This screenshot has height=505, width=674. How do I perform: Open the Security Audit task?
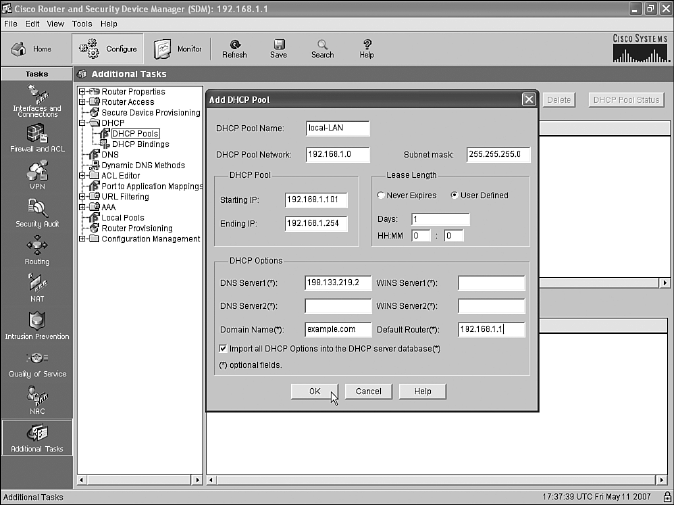(37, 213)
